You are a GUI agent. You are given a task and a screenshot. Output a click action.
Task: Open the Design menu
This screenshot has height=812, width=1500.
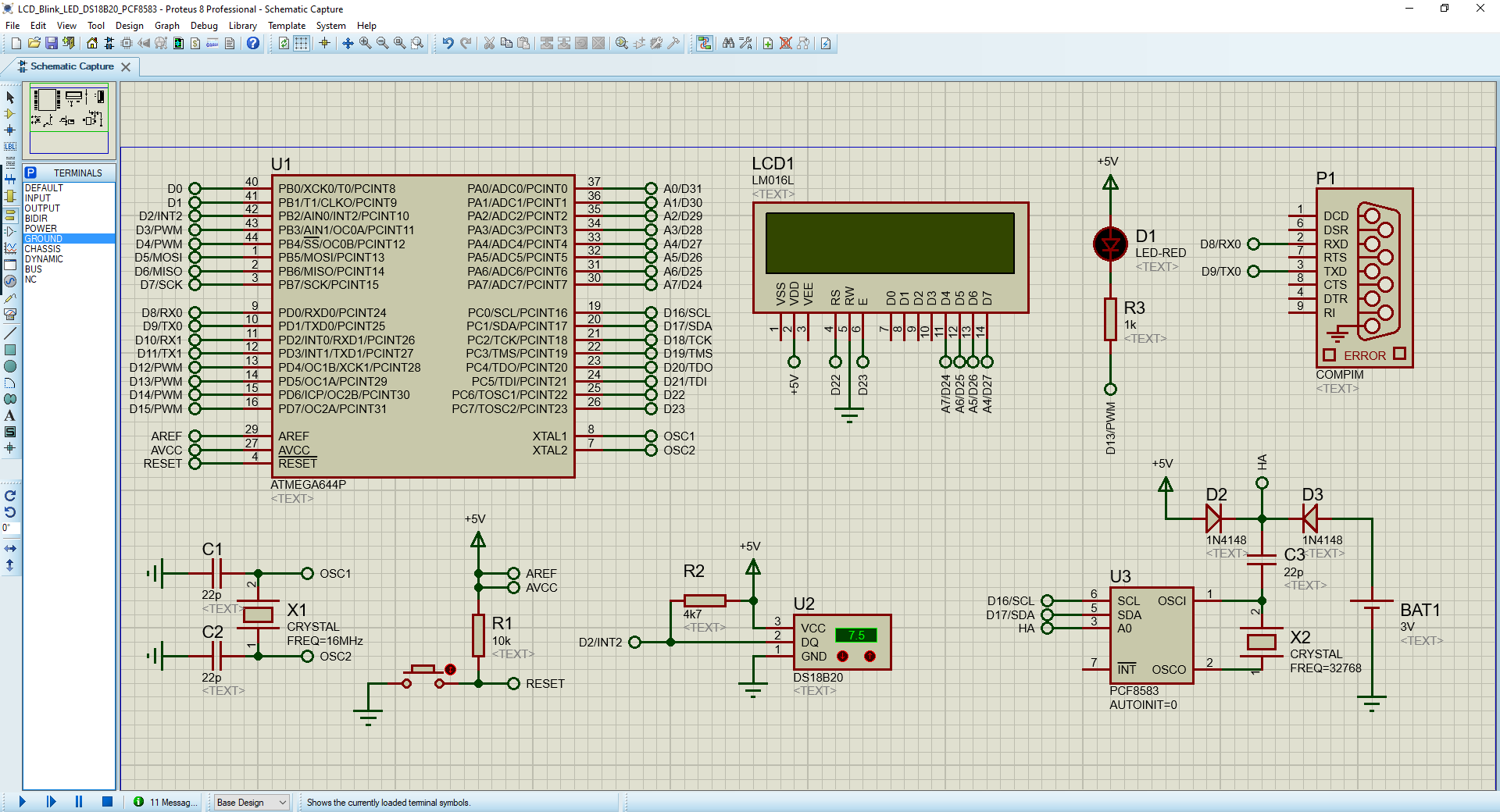pyautogui.click(x=130, y=26)
